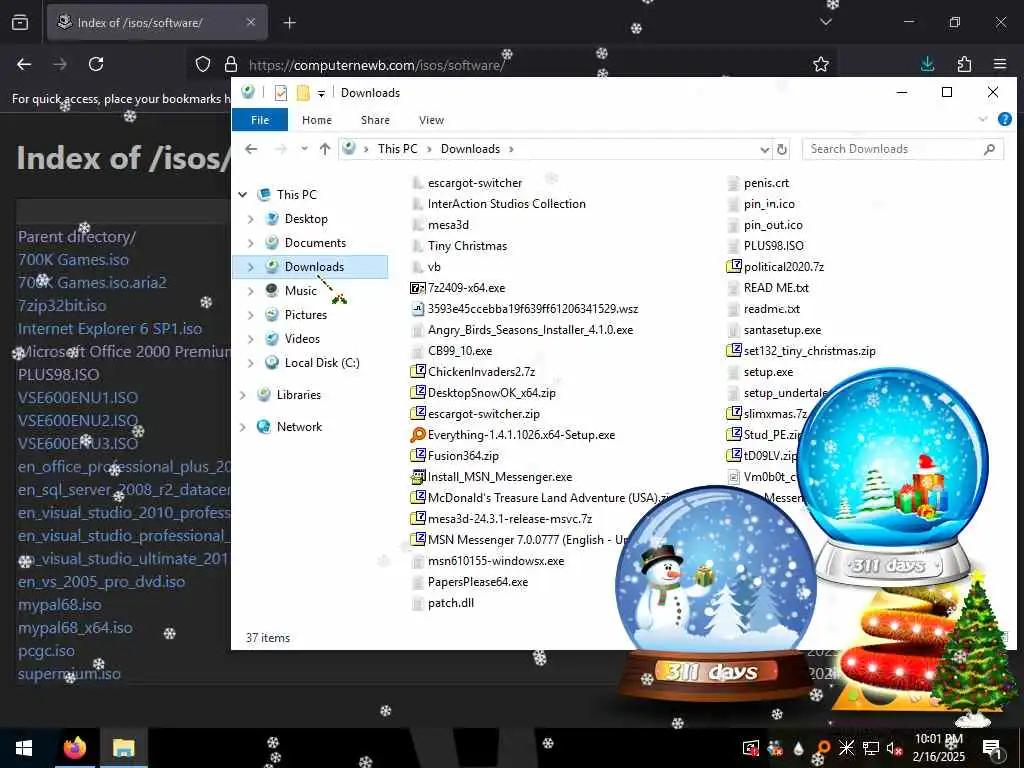
Task: Expand the Desktop tree node
Action: pyautogui.click(x=251, y=219)
